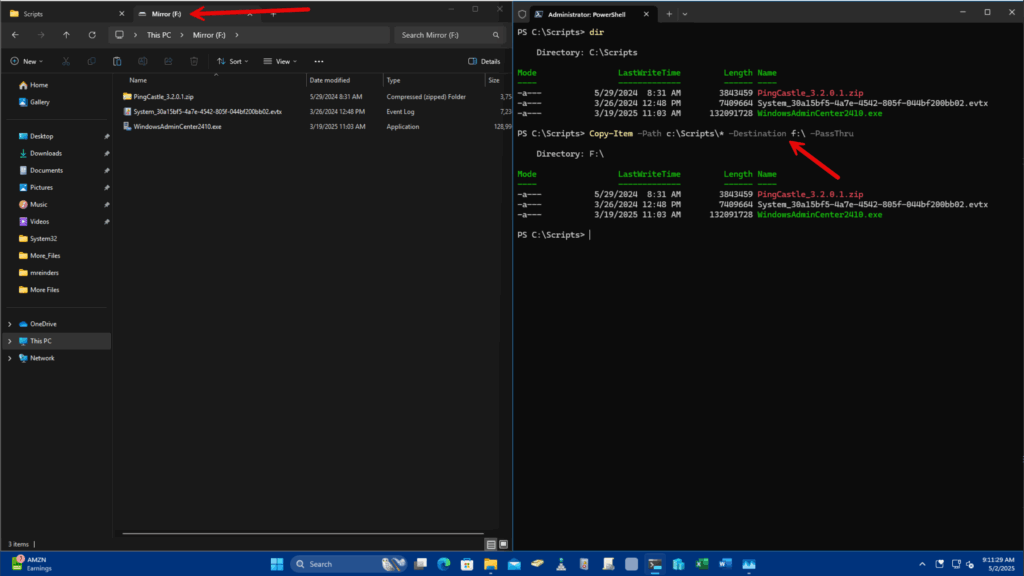This screenshot has width=1024, height=576.
Task: Click the taskbar clock and date
Action: tap(998, 564)
